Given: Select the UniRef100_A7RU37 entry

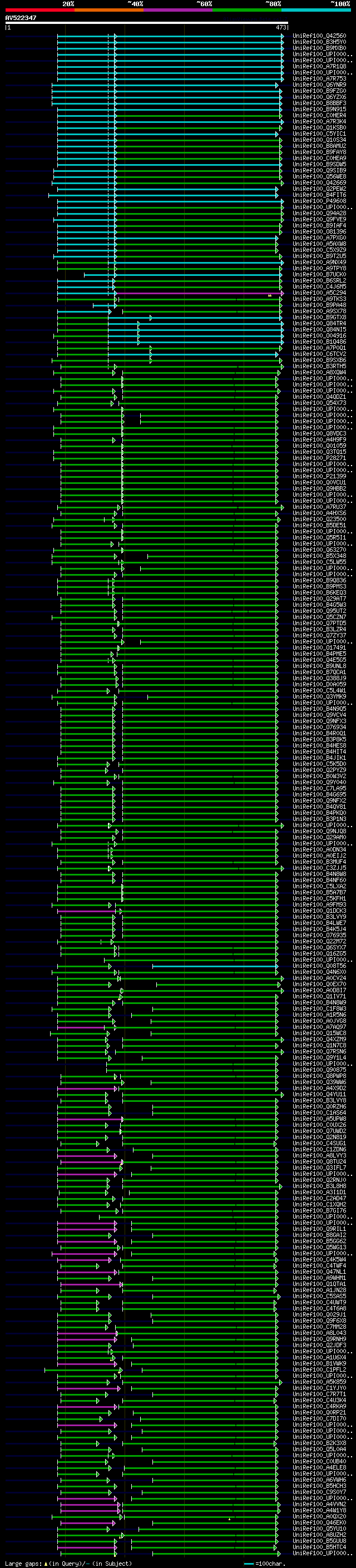Looking at the screenshot, I should coord(319,506).
